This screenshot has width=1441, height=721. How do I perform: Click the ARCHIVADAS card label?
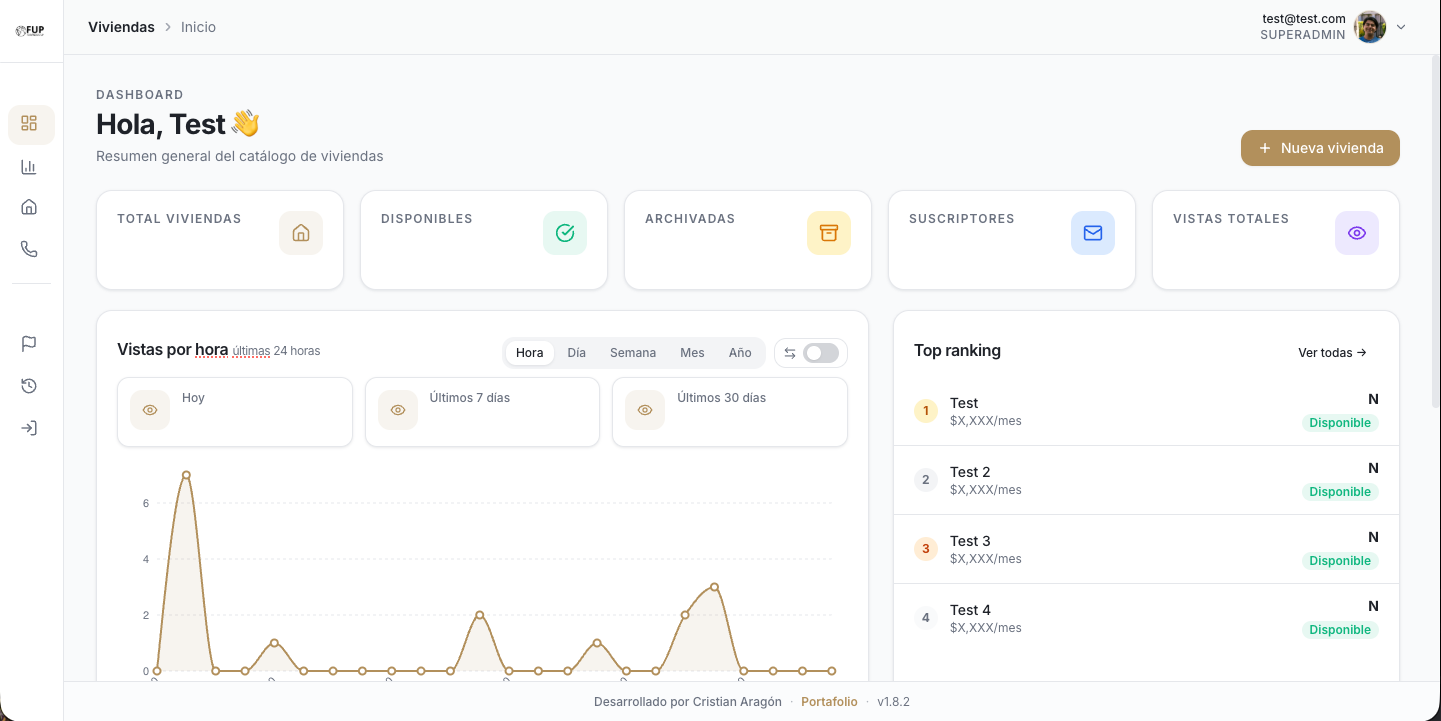[x=690, y=219]
